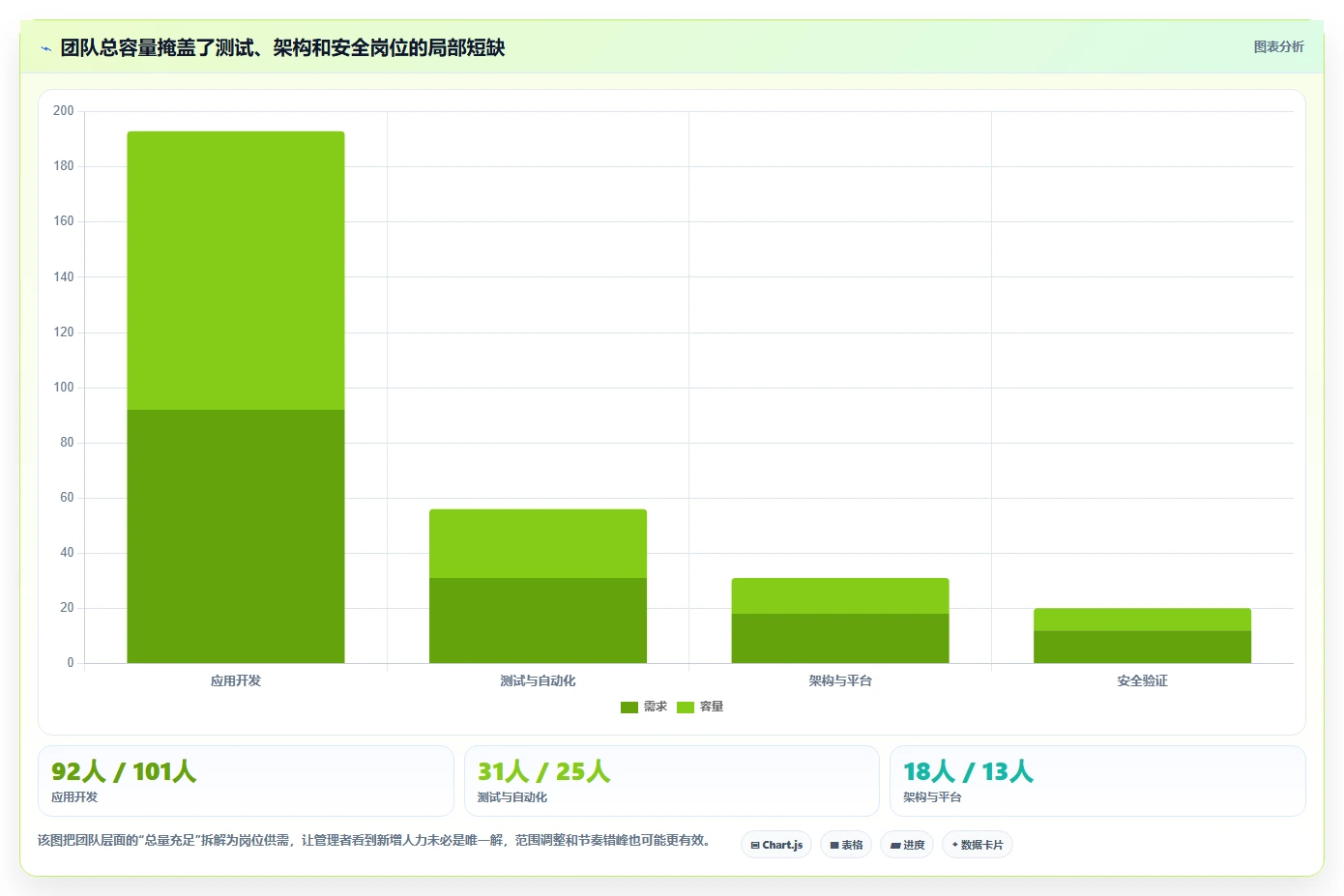
Task: Click the 需求 legend text
Action: (656, 707)
